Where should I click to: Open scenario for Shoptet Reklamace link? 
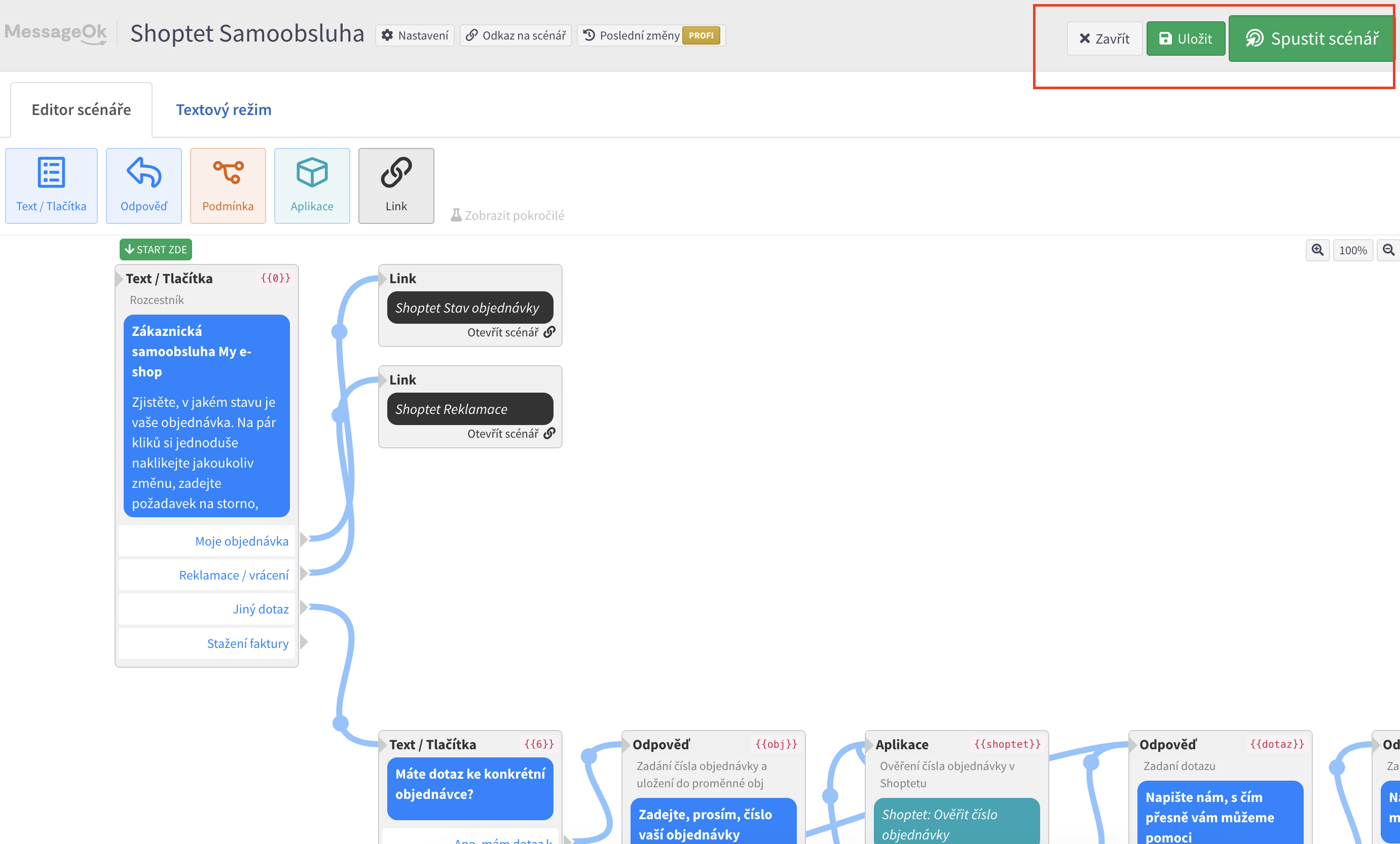click(x=511, y=433)
